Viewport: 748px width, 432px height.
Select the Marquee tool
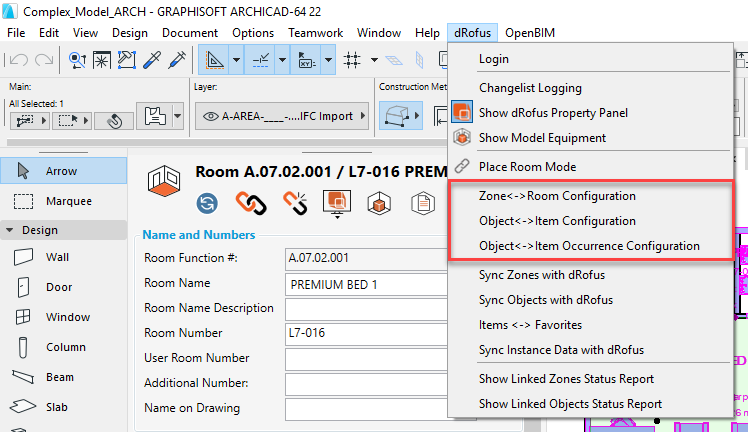click(x=62, y=201)
